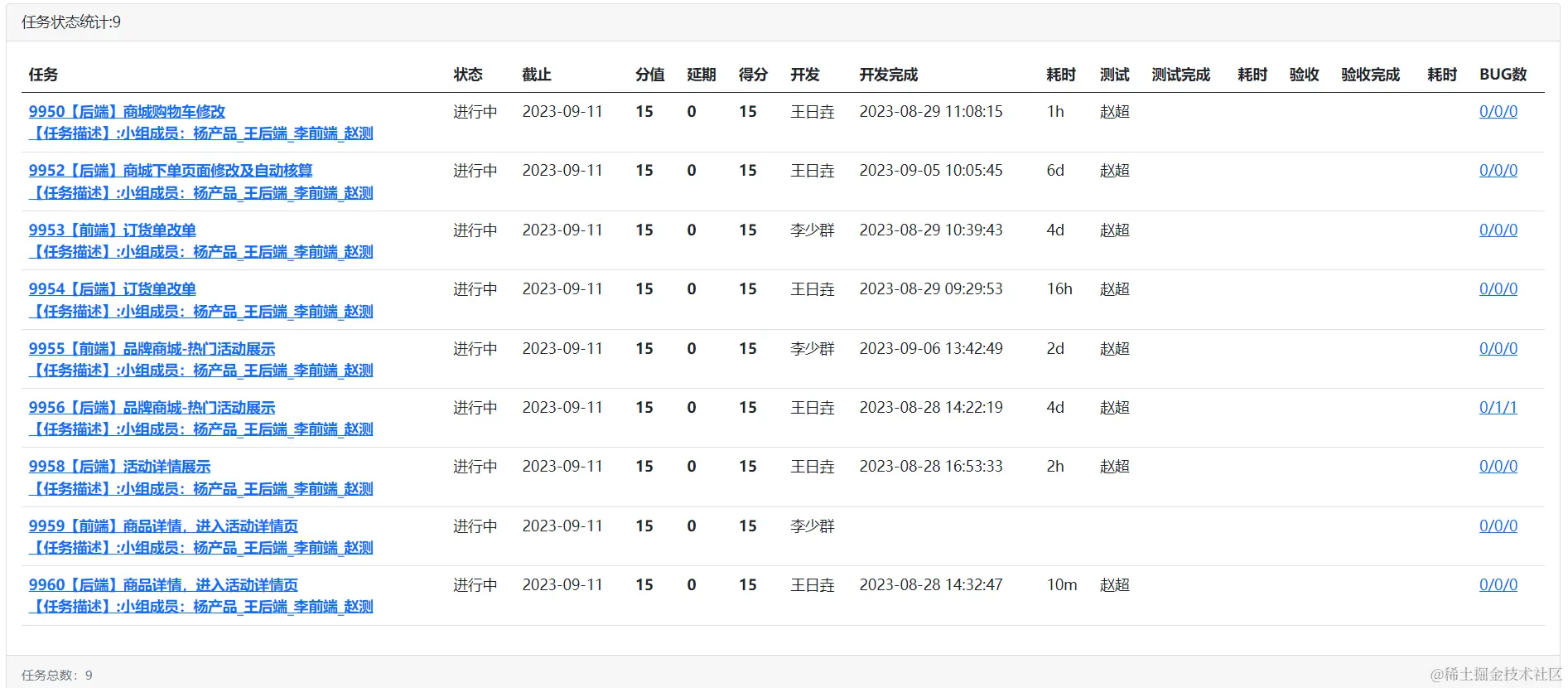This screenshot has height=688, width=1568.
Task: Open BUG count 0/0/0 for task 9954
Action: coord(1498,289)
